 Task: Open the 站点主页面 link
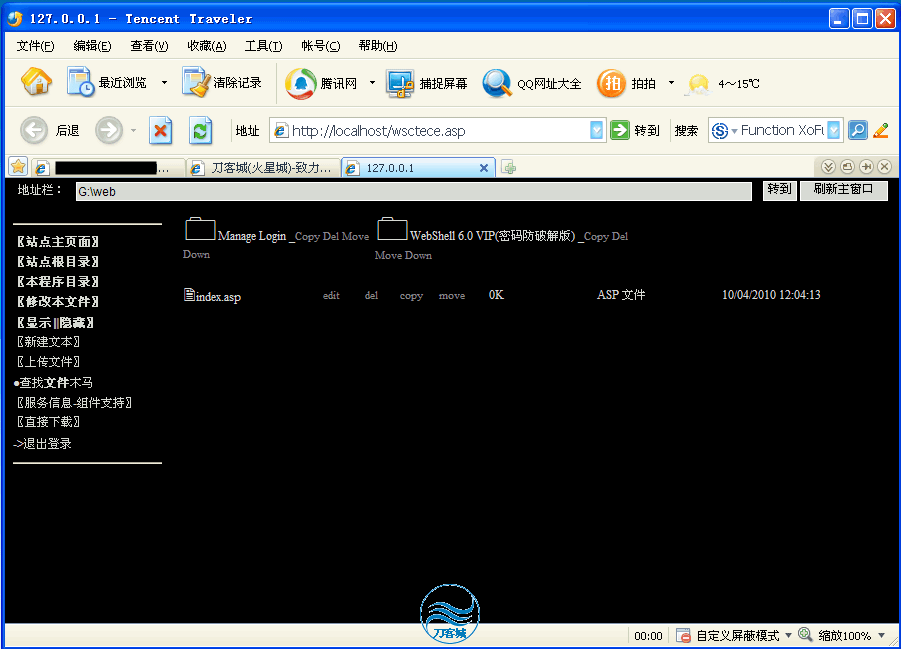coord(58,241)
